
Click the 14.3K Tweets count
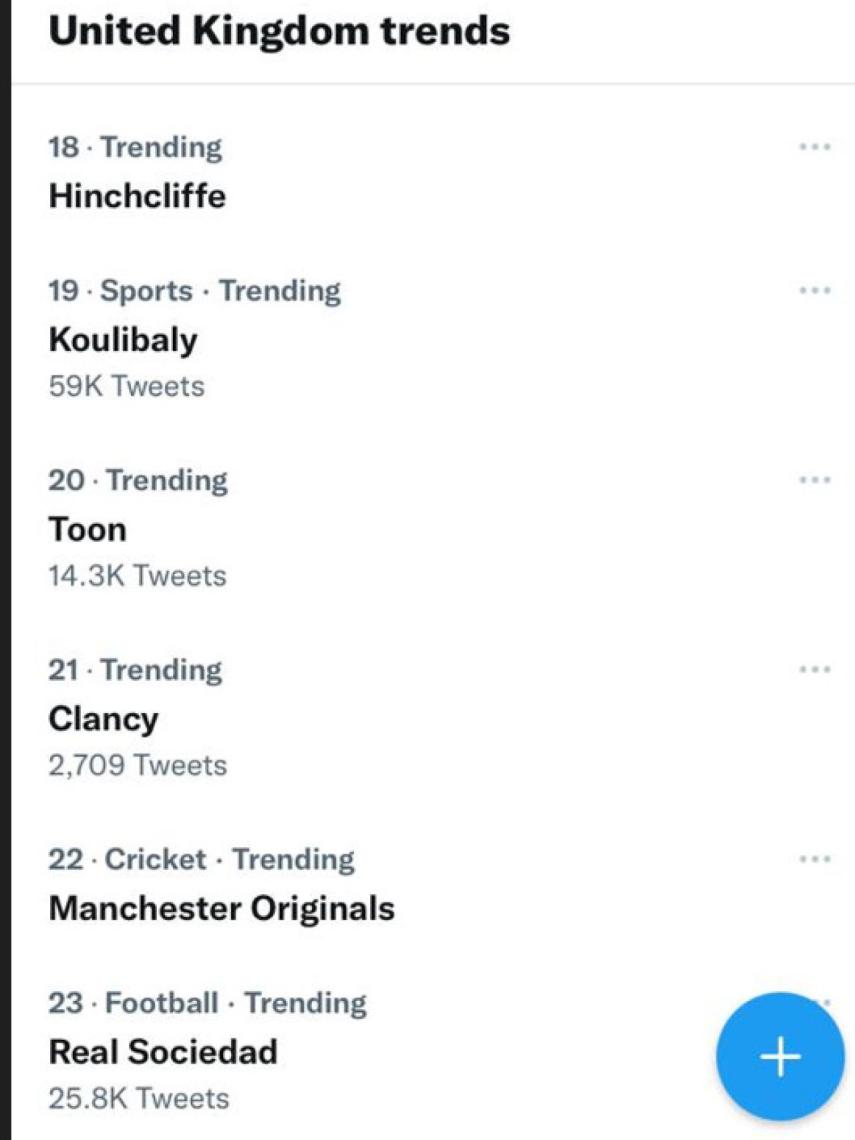click(137, 576)
